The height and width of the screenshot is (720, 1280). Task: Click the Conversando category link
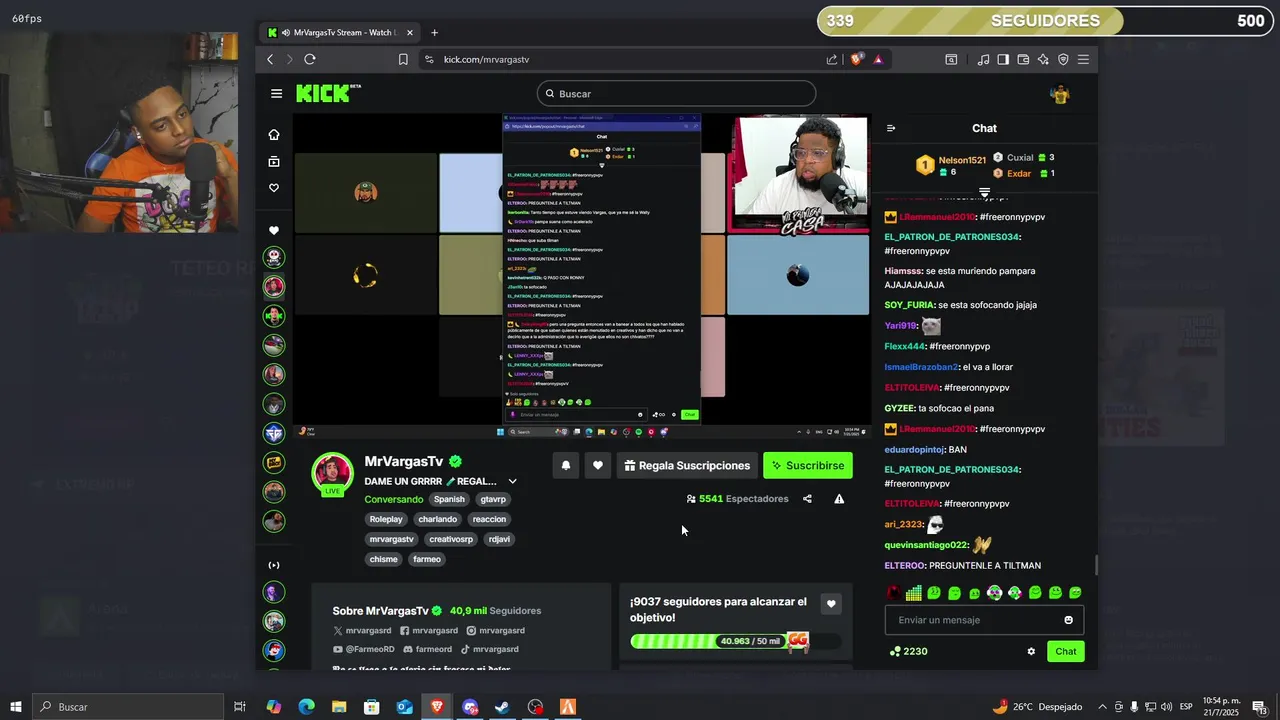(393, 499)
